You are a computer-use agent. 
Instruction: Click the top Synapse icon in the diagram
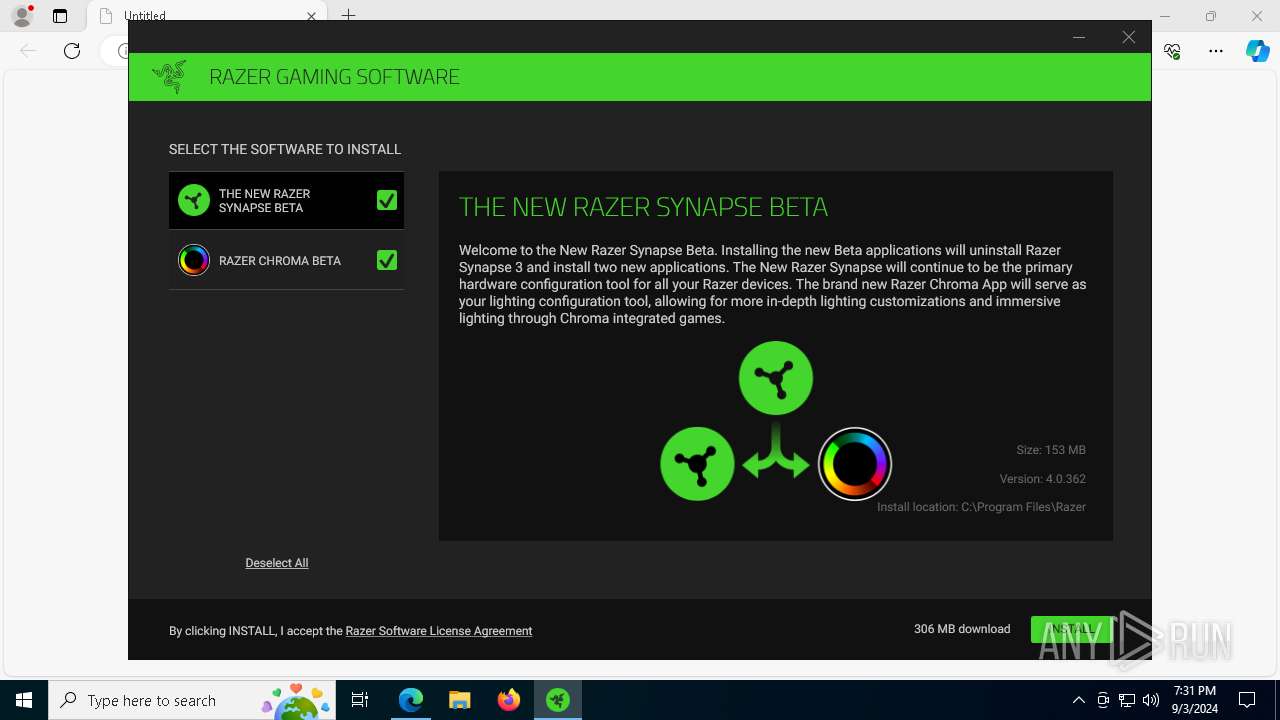776,378
